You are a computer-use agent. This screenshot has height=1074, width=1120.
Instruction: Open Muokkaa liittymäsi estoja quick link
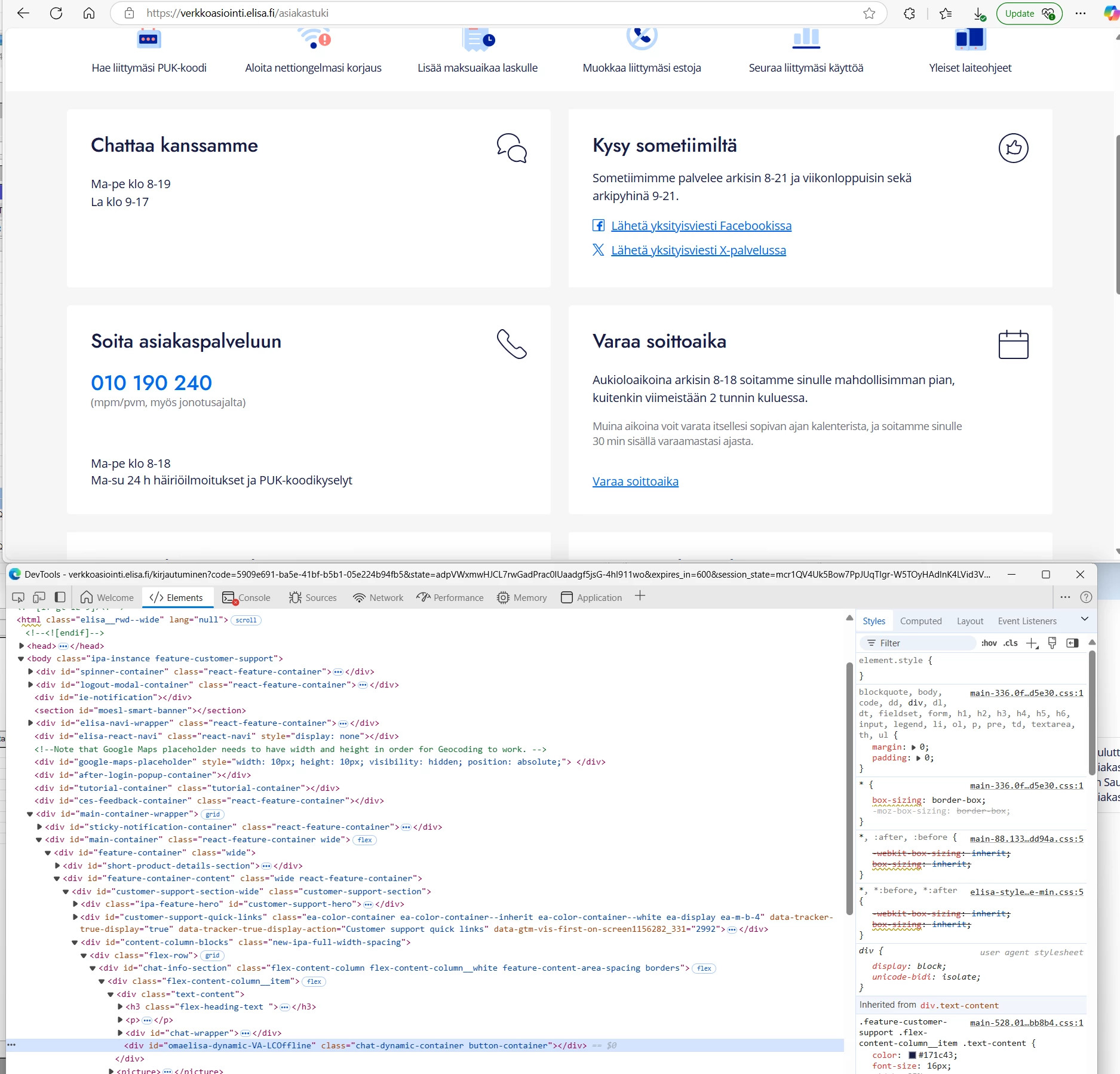point(642,67)
